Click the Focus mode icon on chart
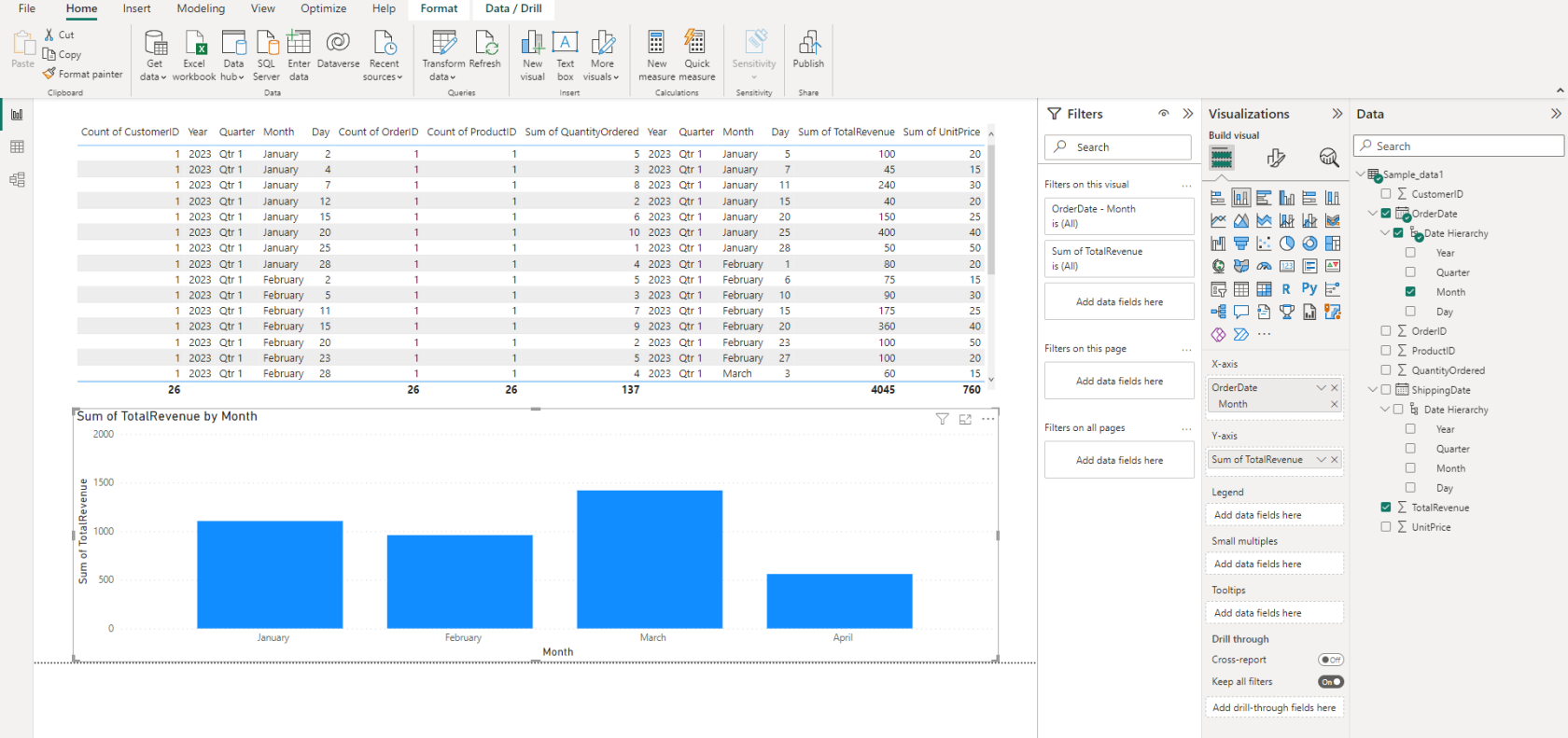1568x738 pixels. [x=965, y=420]
